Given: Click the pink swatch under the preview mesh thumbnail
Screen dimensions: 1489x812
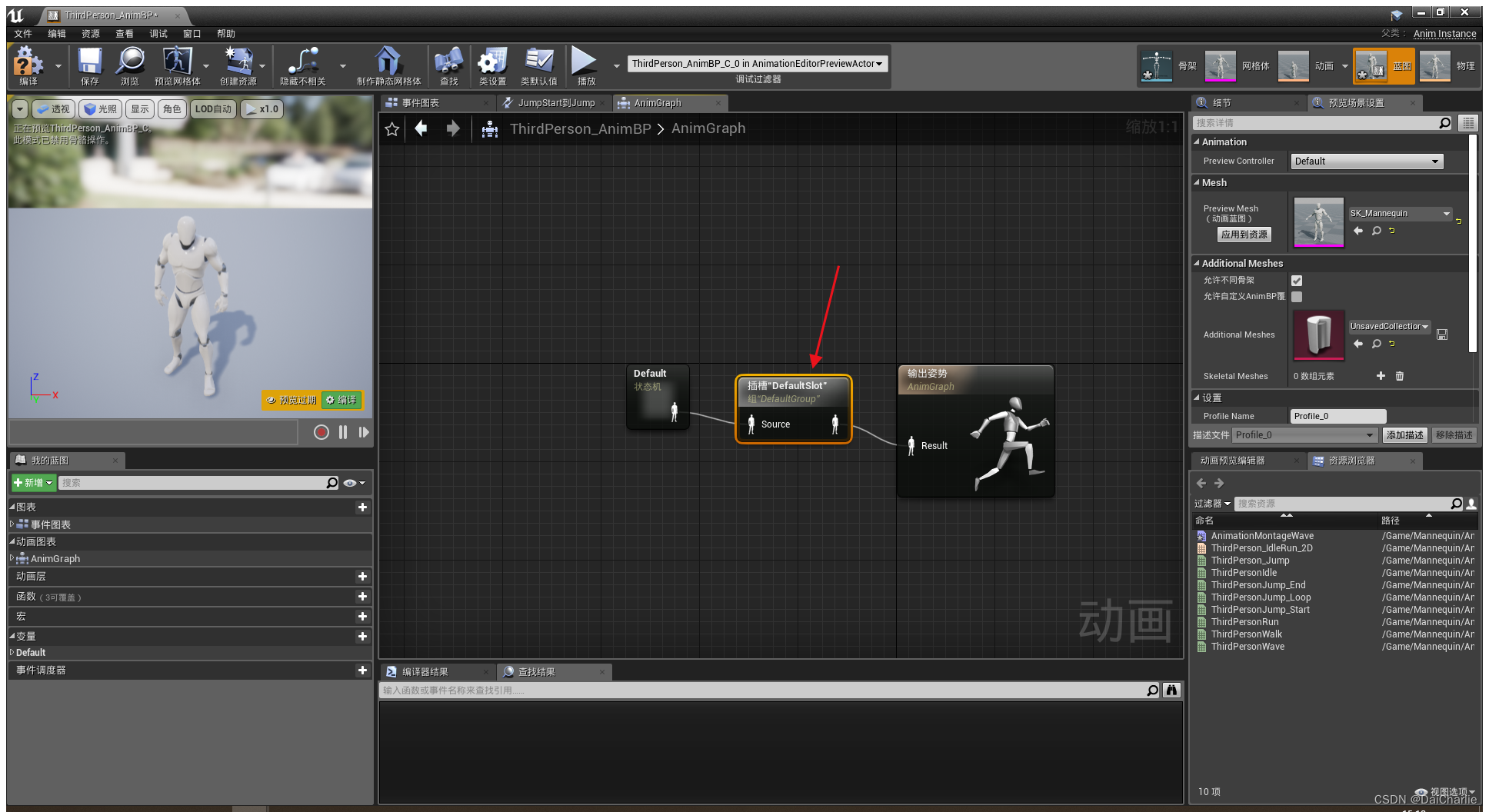Looking at the screenshot, I should point(1318,246).
